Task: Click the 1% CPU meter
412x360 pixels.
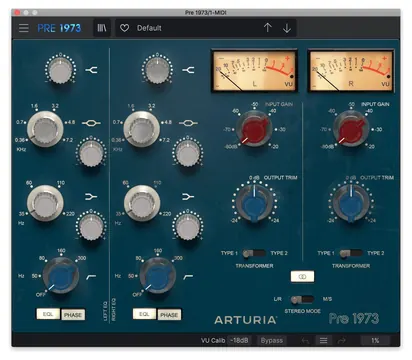Action: point(375,340)
